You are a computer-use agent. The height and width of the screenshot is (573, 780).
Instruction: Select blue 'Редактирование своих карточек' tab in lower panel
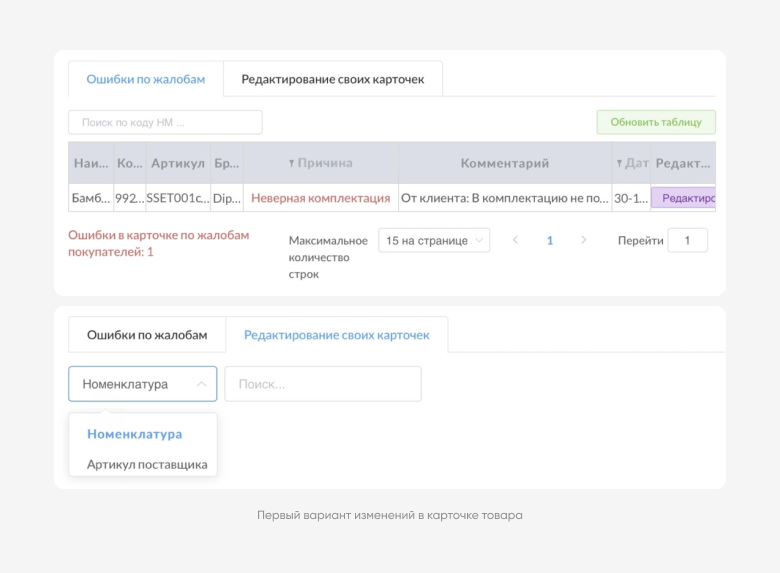[x=337, y=335]
